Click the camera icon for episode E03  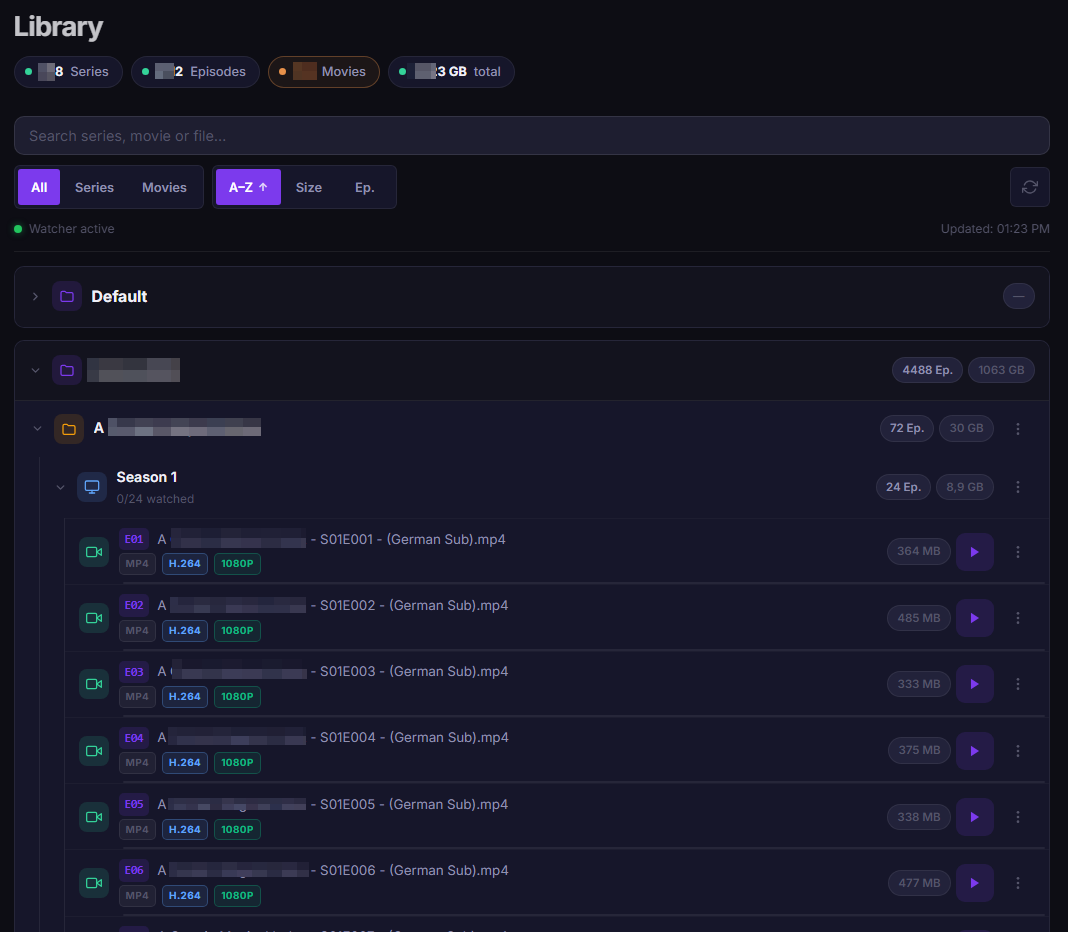tap(94, 684)
